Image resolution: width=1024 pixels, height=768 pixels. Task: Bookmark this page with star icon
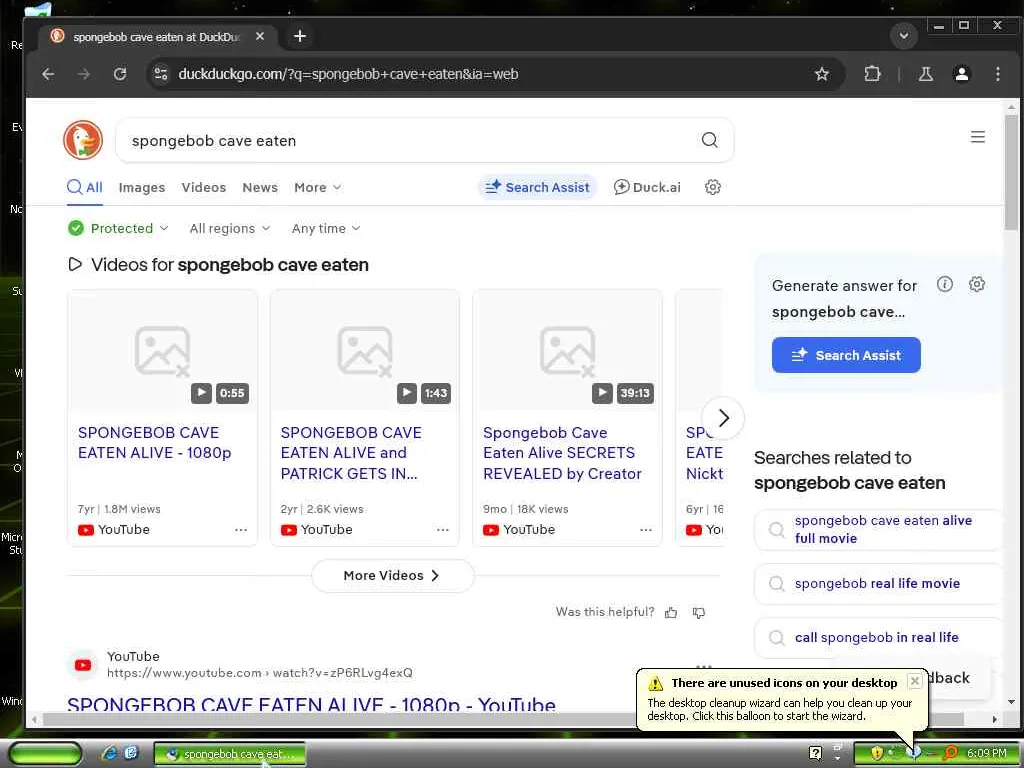pos(822,74)
